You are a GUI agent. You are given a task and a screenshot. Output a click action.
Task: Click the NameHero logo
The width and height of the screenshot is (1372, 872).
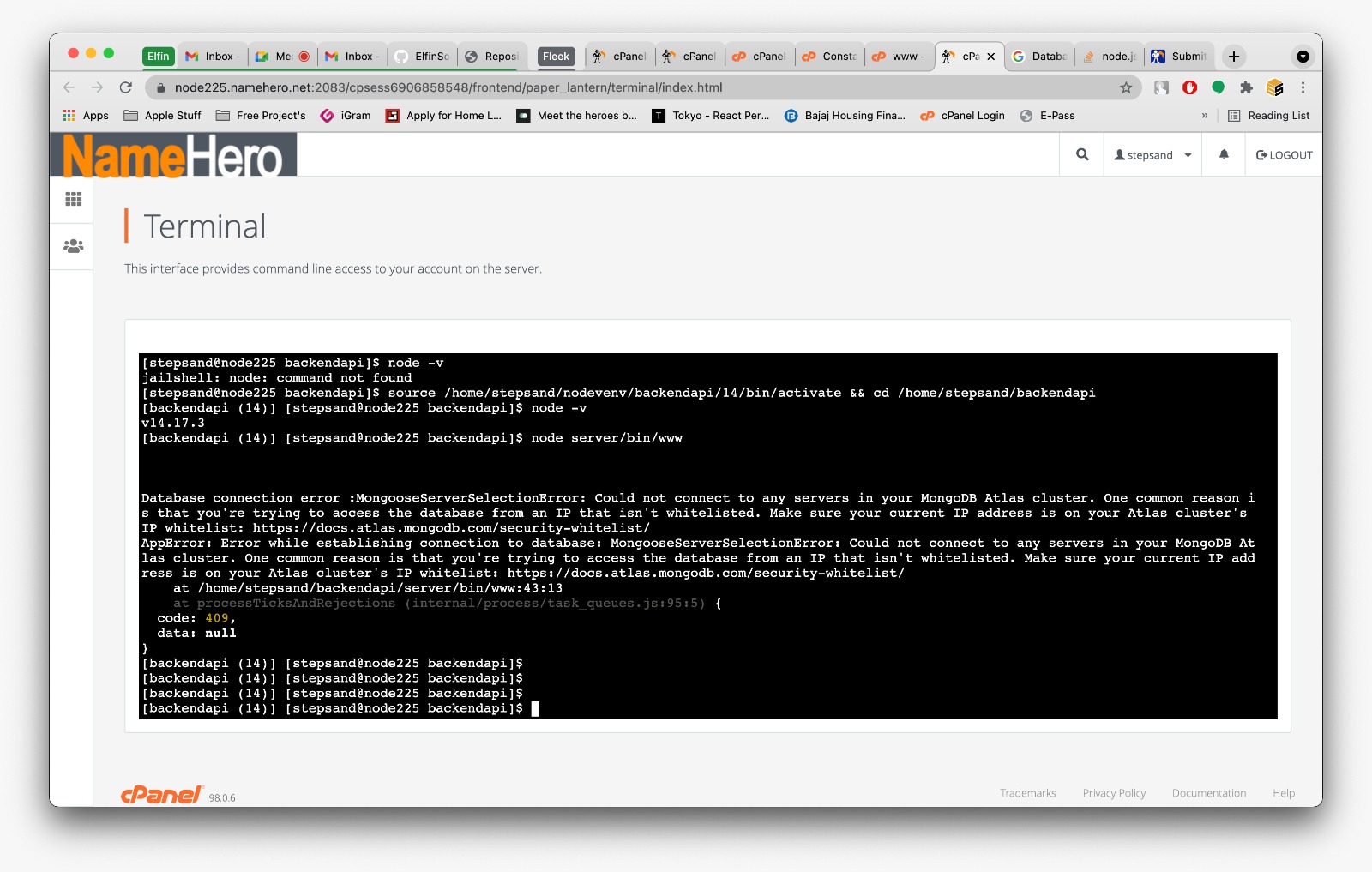[173, 156]
